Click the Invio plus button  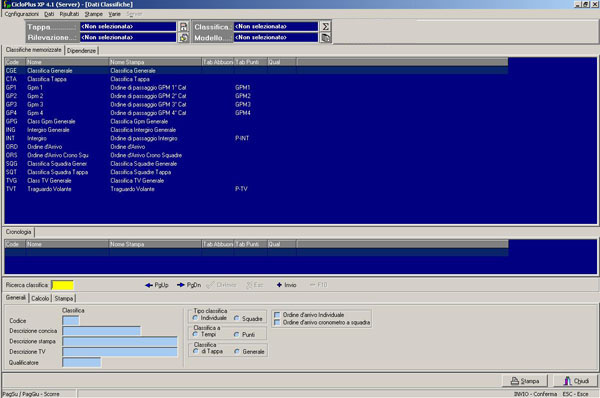pyautogui.click(x=287, y=285)
